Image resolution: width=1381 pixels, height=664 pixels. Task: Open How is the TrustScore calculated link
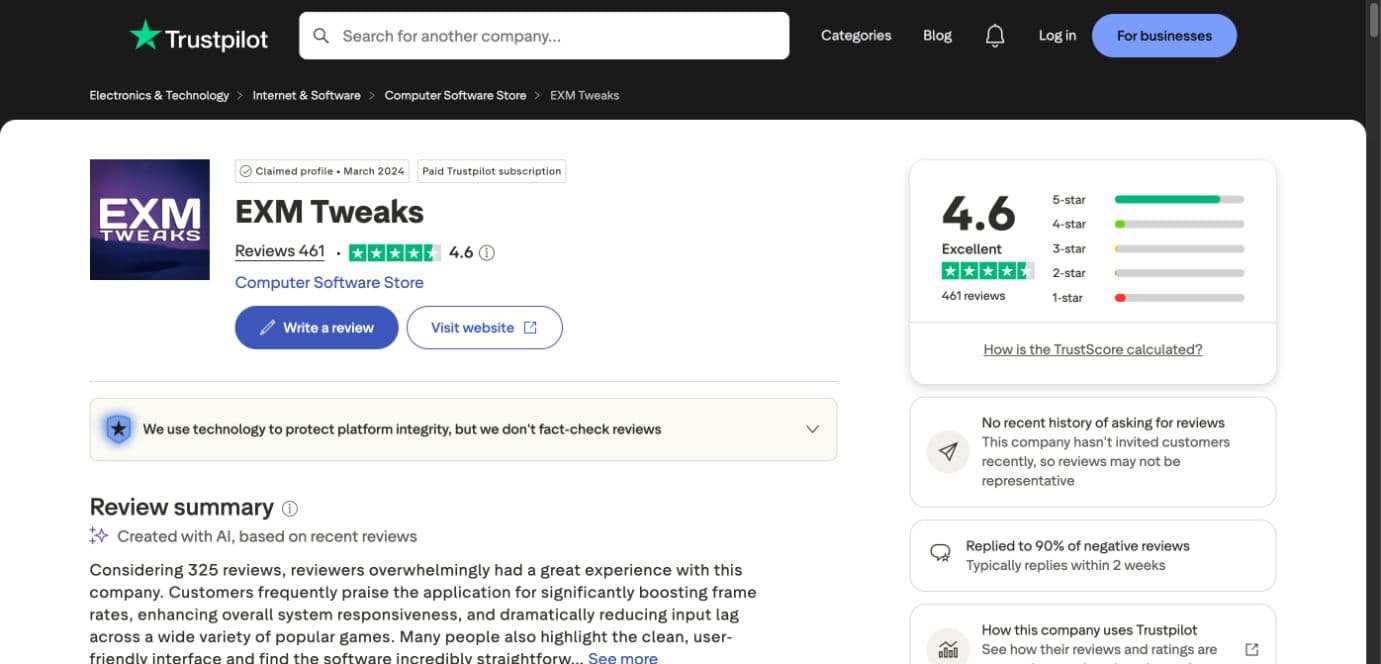(1093, 349)
